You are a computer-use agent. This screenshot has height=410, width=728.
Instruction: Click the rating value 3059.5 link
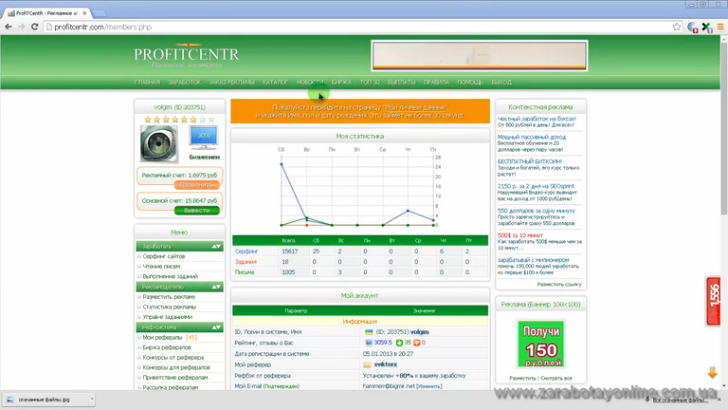tap(383, 343)
